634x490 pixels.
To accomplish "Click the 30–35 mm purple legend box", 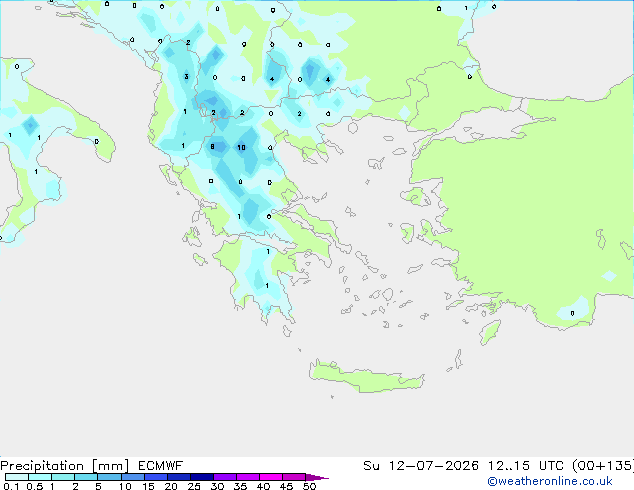I will click(224, 477).
